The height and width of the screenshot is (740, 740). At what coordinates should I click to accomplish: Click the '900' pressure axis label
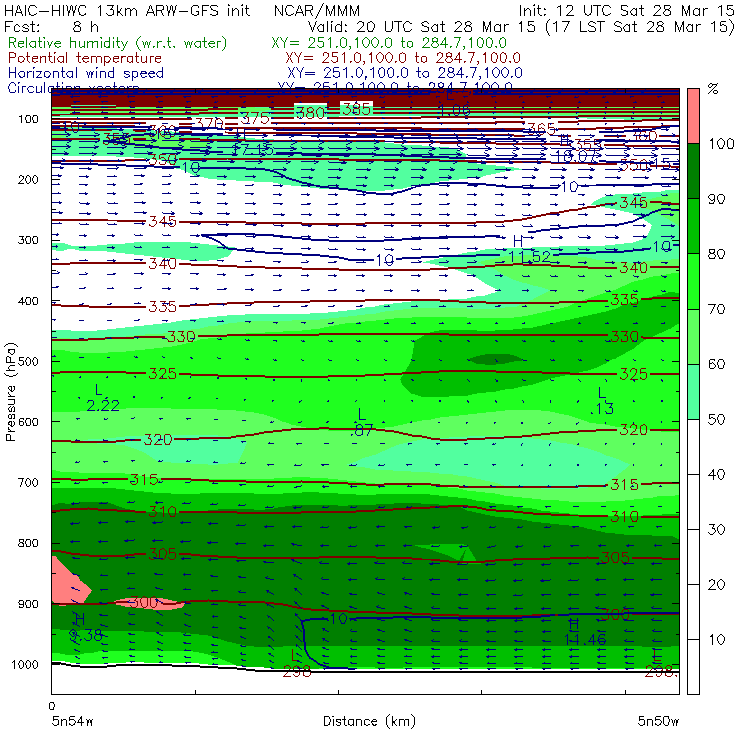click(x=28, y=604)
